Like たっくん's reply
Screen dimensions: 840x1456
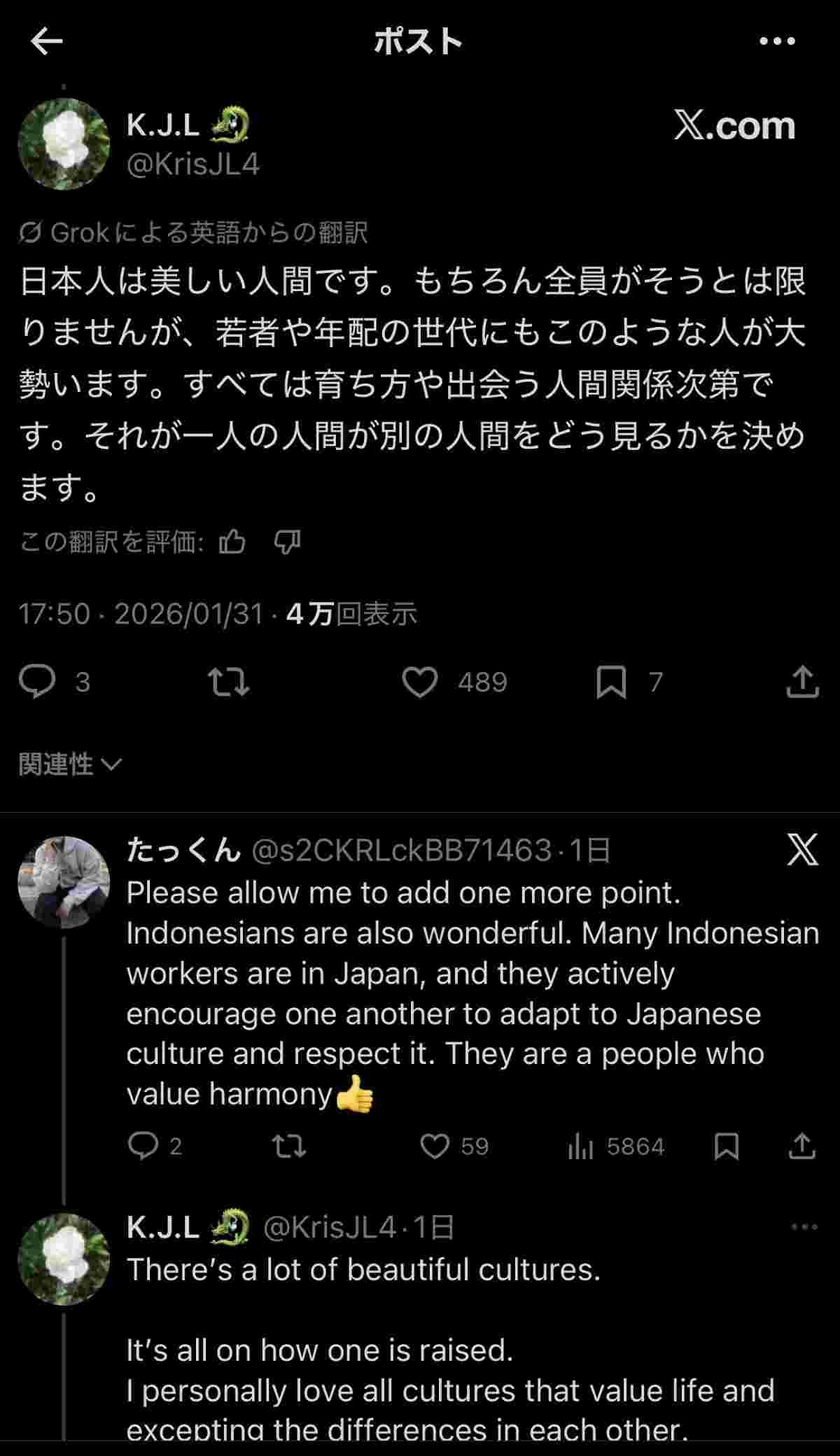tap(435, 1146)
